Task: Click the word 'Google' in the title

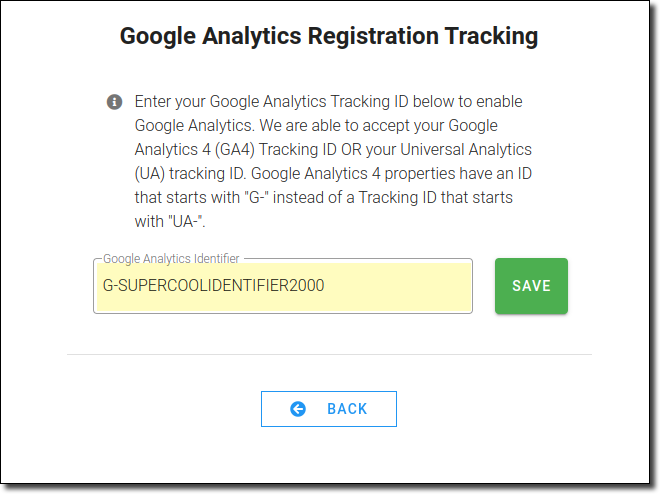Action: 158,37
